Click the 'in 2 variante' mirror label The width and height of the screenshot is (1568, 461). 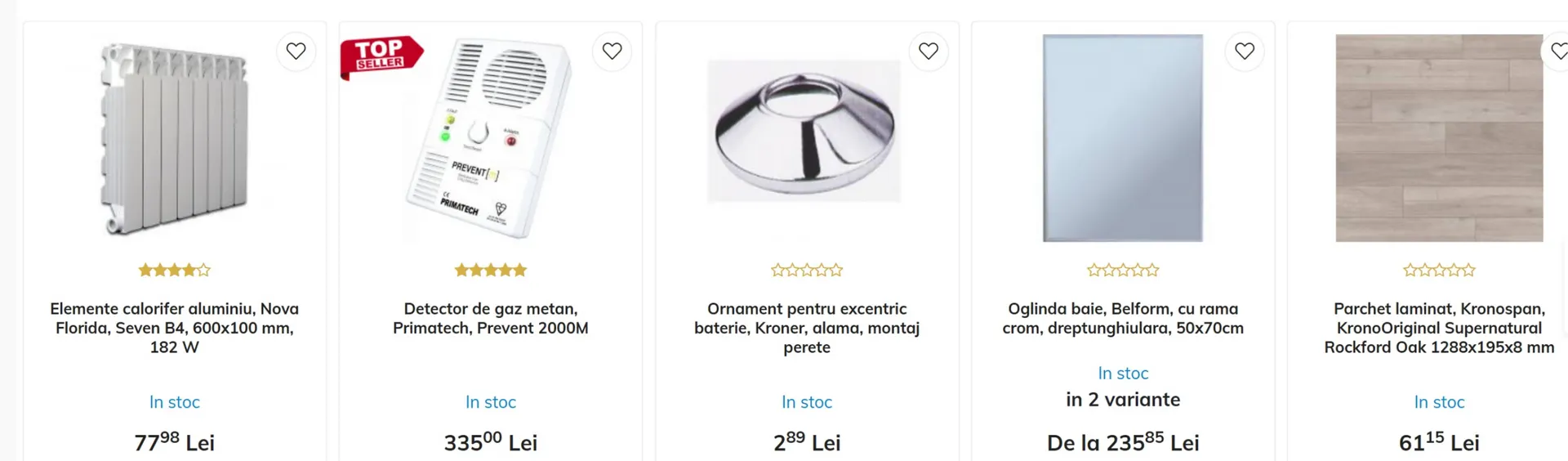point(1122,400)
